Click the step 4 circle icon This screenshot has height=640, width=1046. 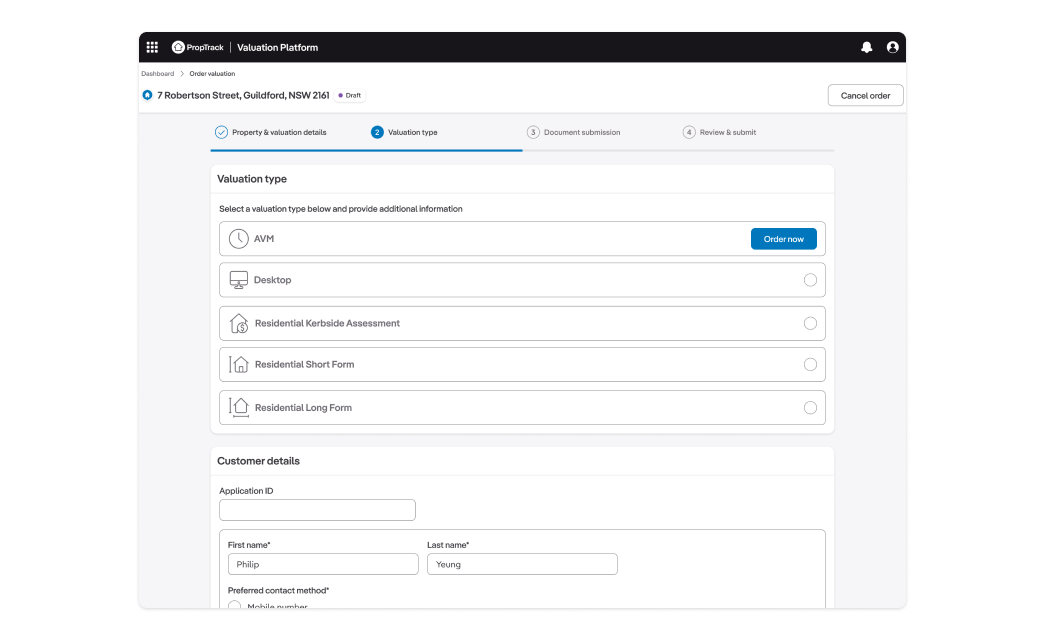point(689,132)
